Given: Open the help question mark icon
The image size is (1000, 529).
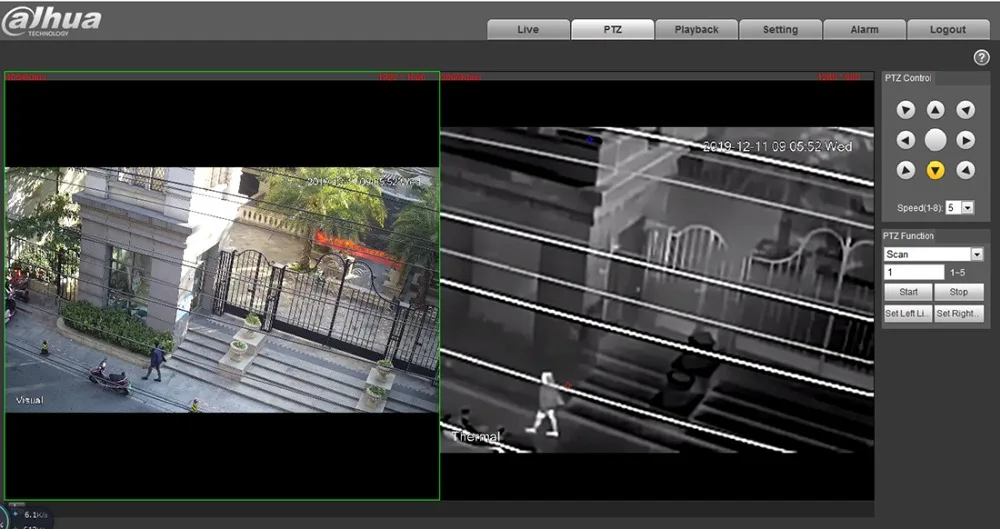Looking at the screenshot, I should pyautogui.click(x=981, y=57).
